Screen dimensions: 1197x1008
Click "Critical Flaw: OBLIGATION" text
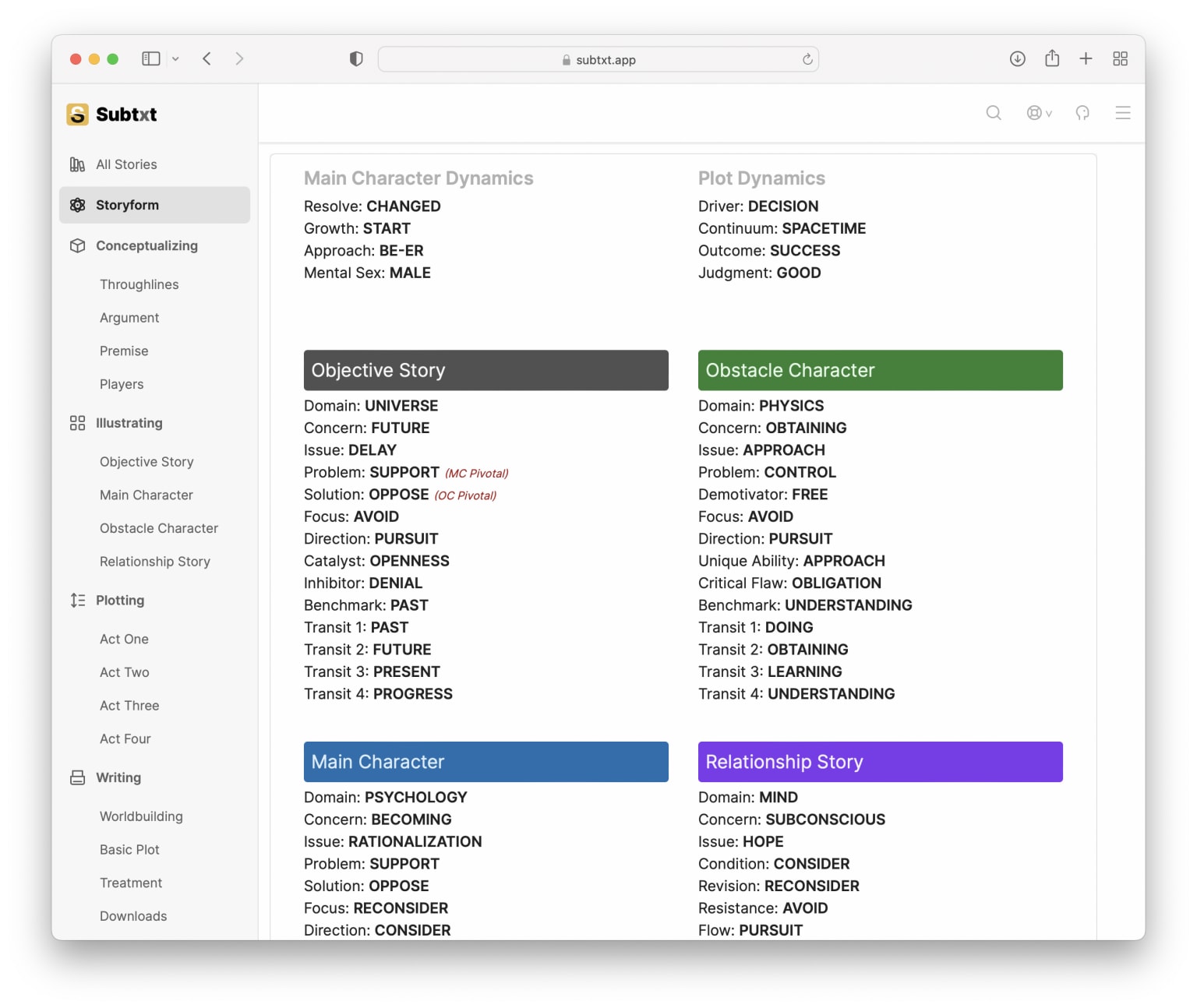point(789,583)
